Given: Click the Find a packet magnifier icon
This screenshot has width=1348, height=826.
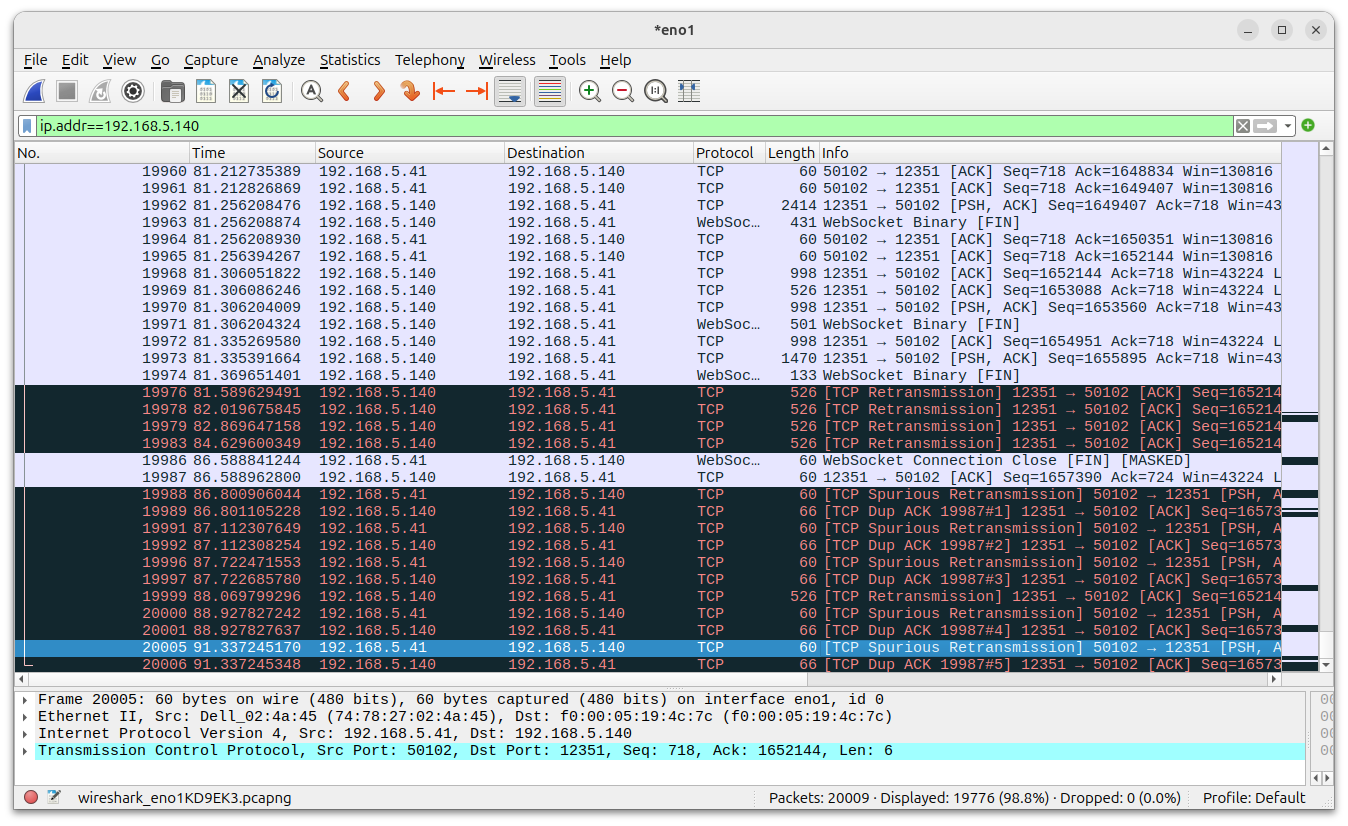Looking at the screenshot, I should (312, 92).
